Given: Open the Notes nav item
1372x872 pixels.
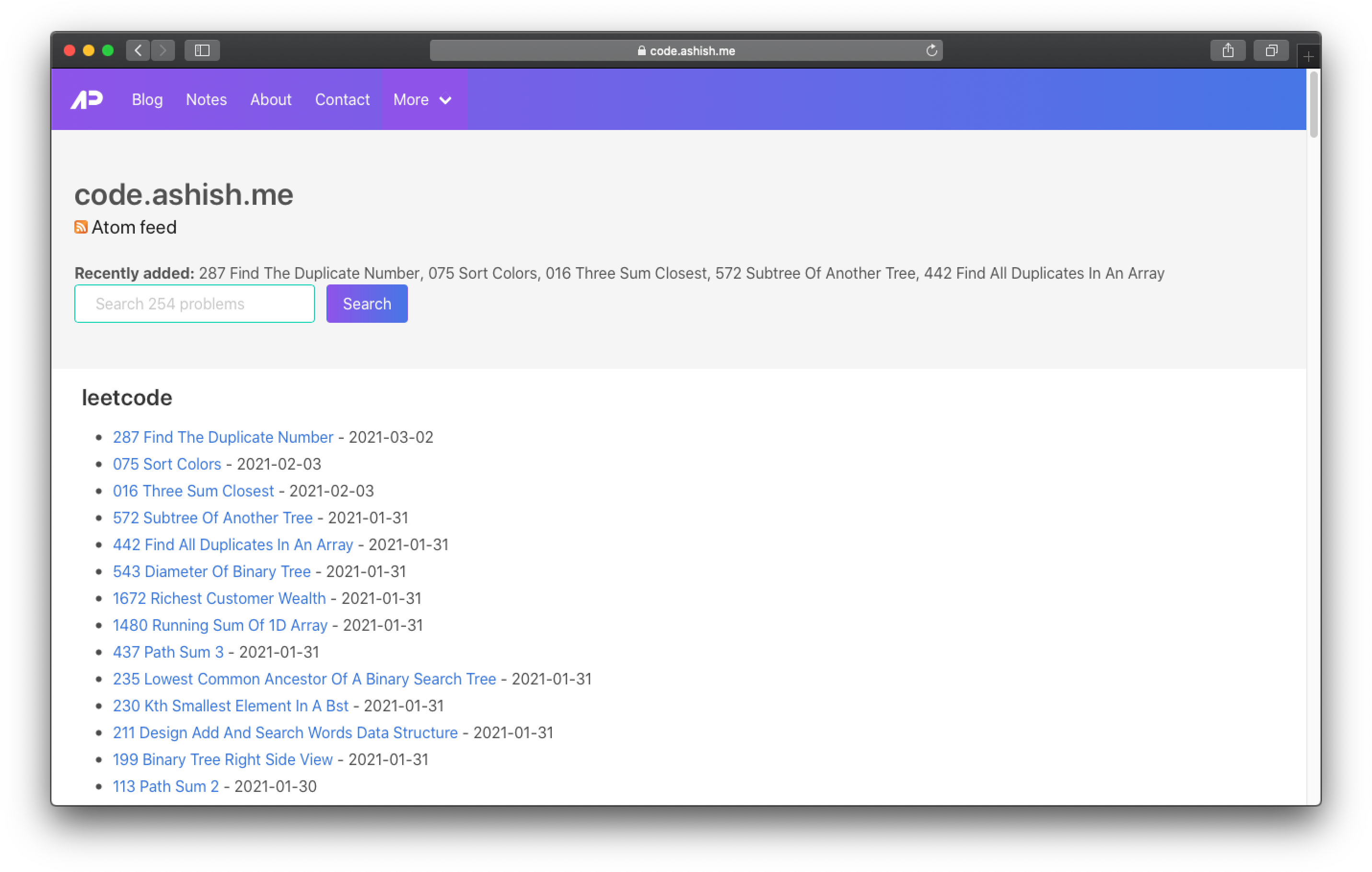Looking at the screenshot, I should (206, 100).
